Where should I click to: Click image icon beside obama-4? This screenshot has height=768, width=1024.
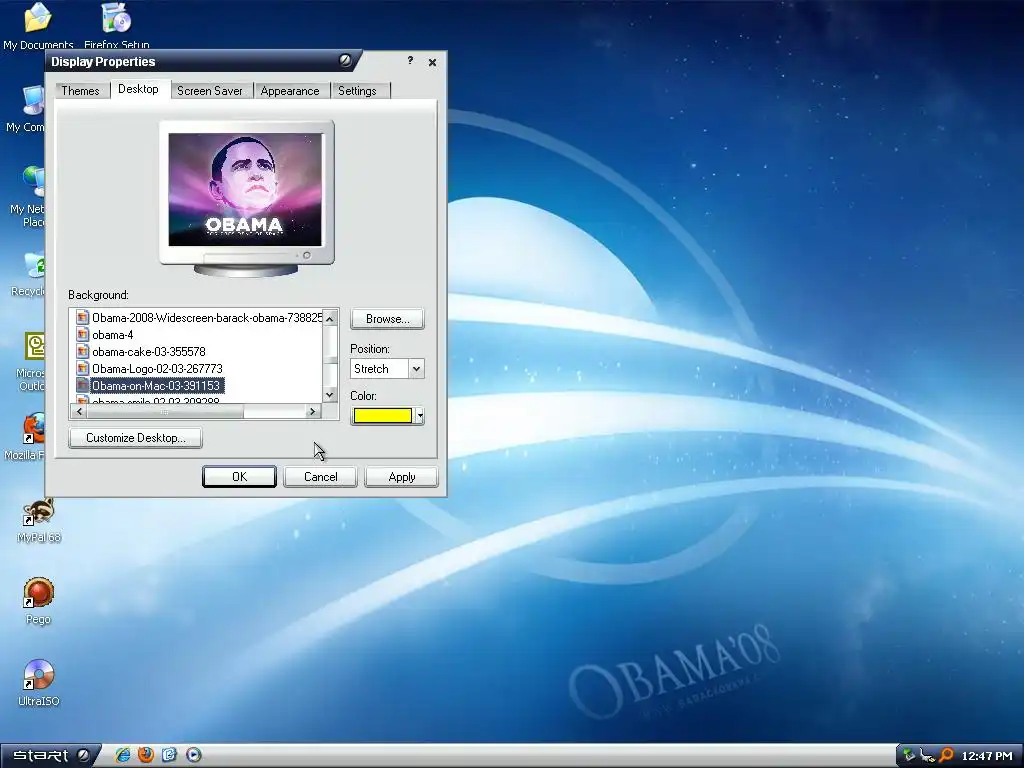[82, 335]
